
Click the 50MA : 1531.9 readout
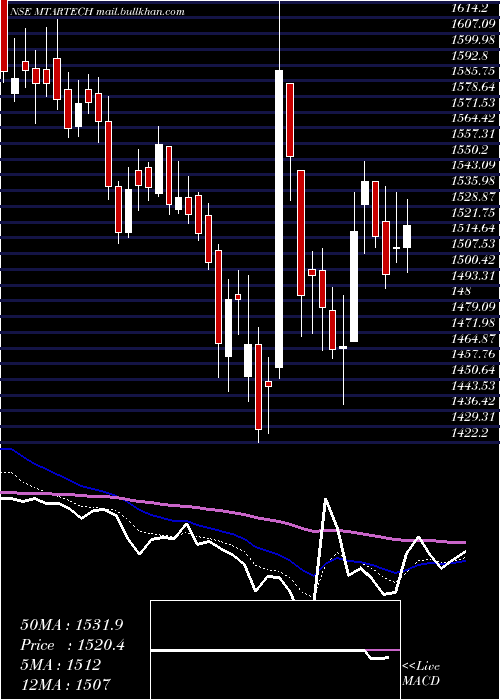tap(72, 625)
